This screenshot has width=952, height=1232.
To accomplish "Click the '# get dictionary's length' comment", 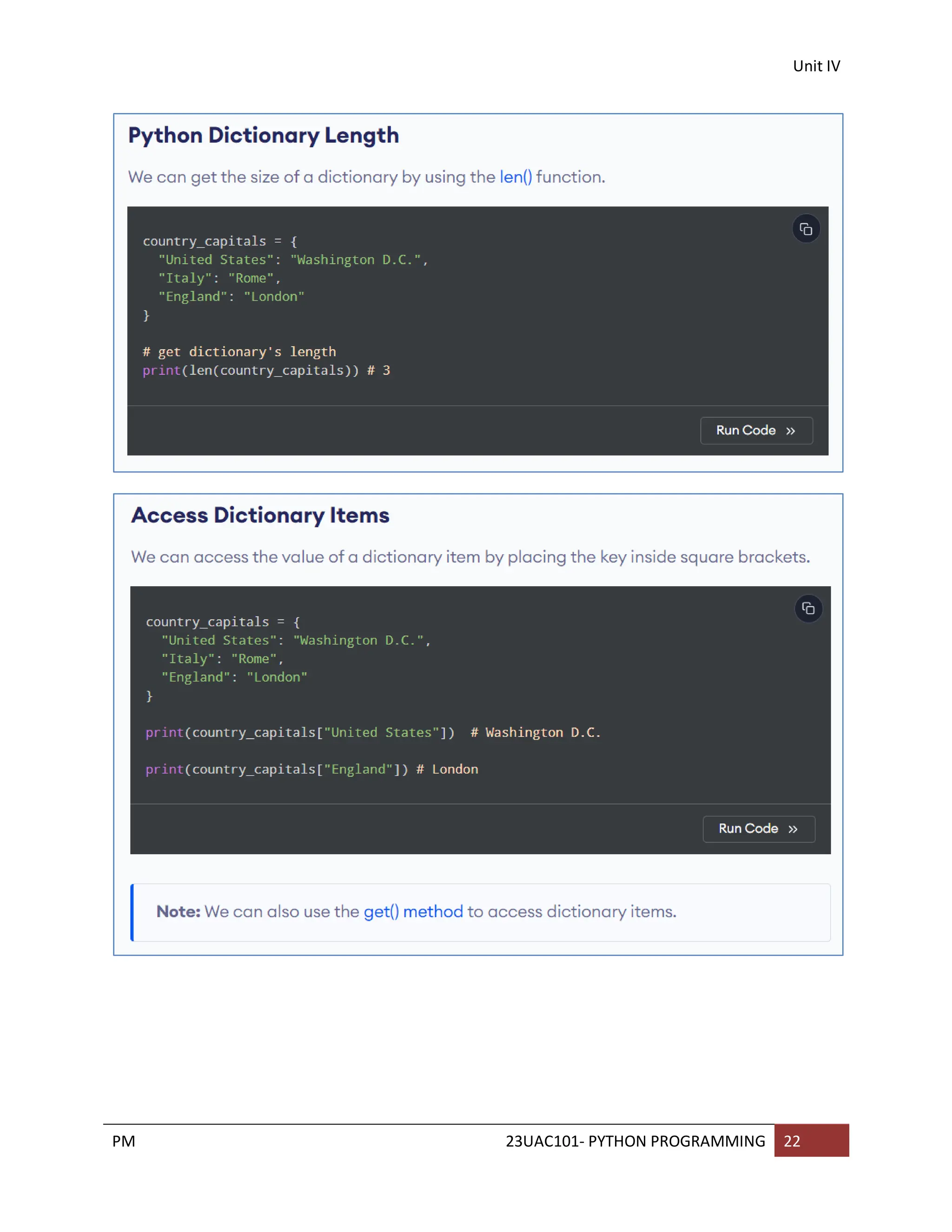I will point(239,352).
